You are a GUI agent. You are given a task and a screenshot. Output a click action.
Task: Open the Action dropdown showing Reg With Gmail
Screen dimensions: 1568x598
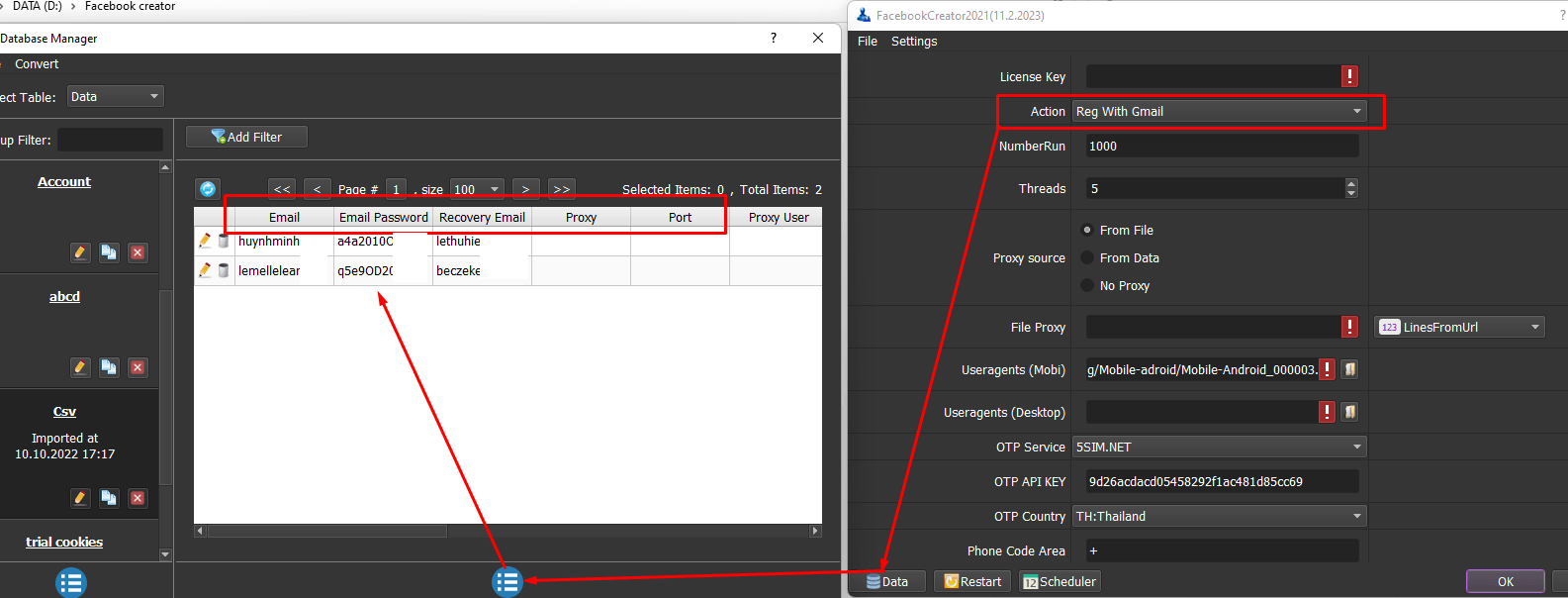[1219, 111]
